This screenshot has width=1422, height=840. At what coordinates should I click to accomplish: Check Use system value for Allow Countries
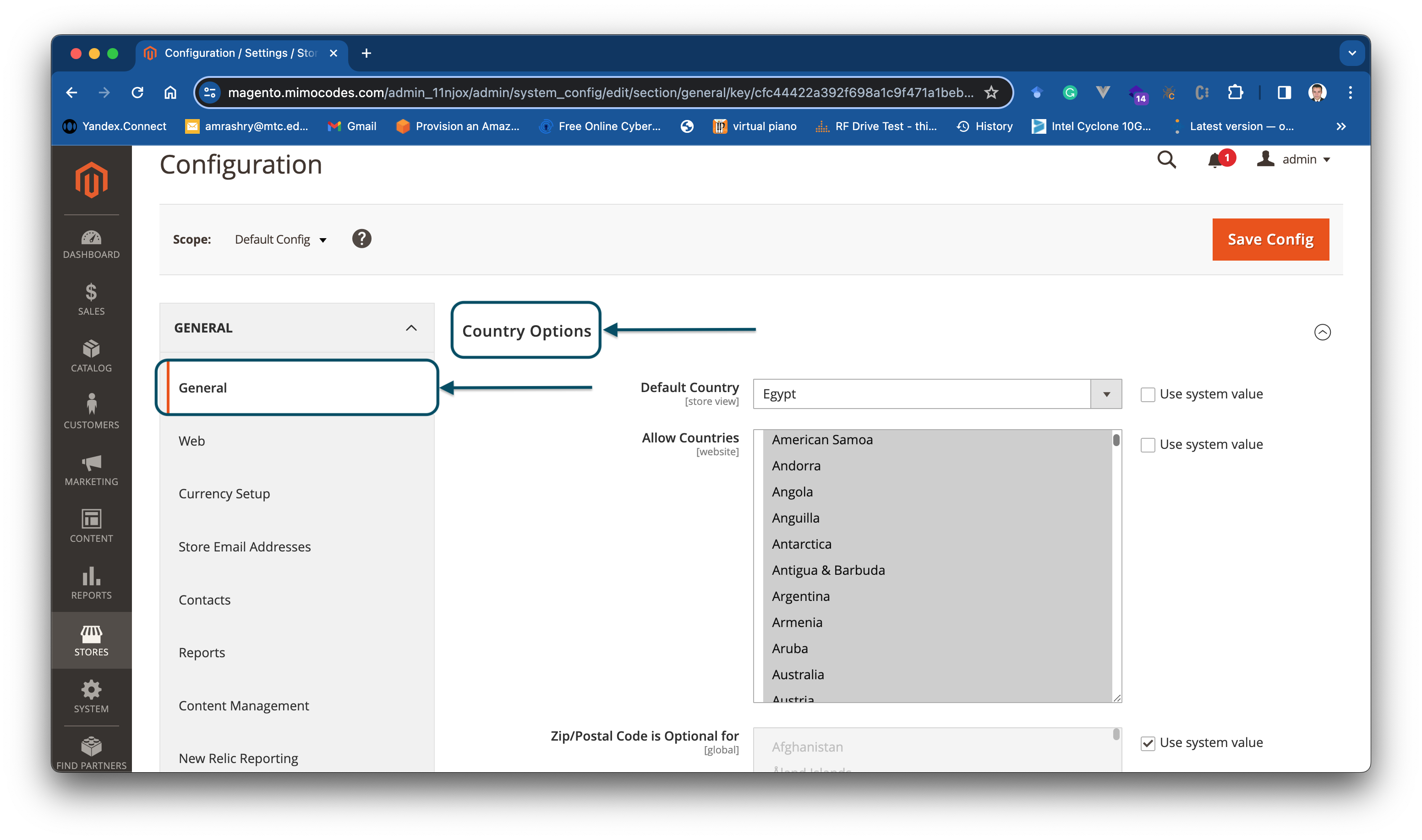[x=1148, y=445]
